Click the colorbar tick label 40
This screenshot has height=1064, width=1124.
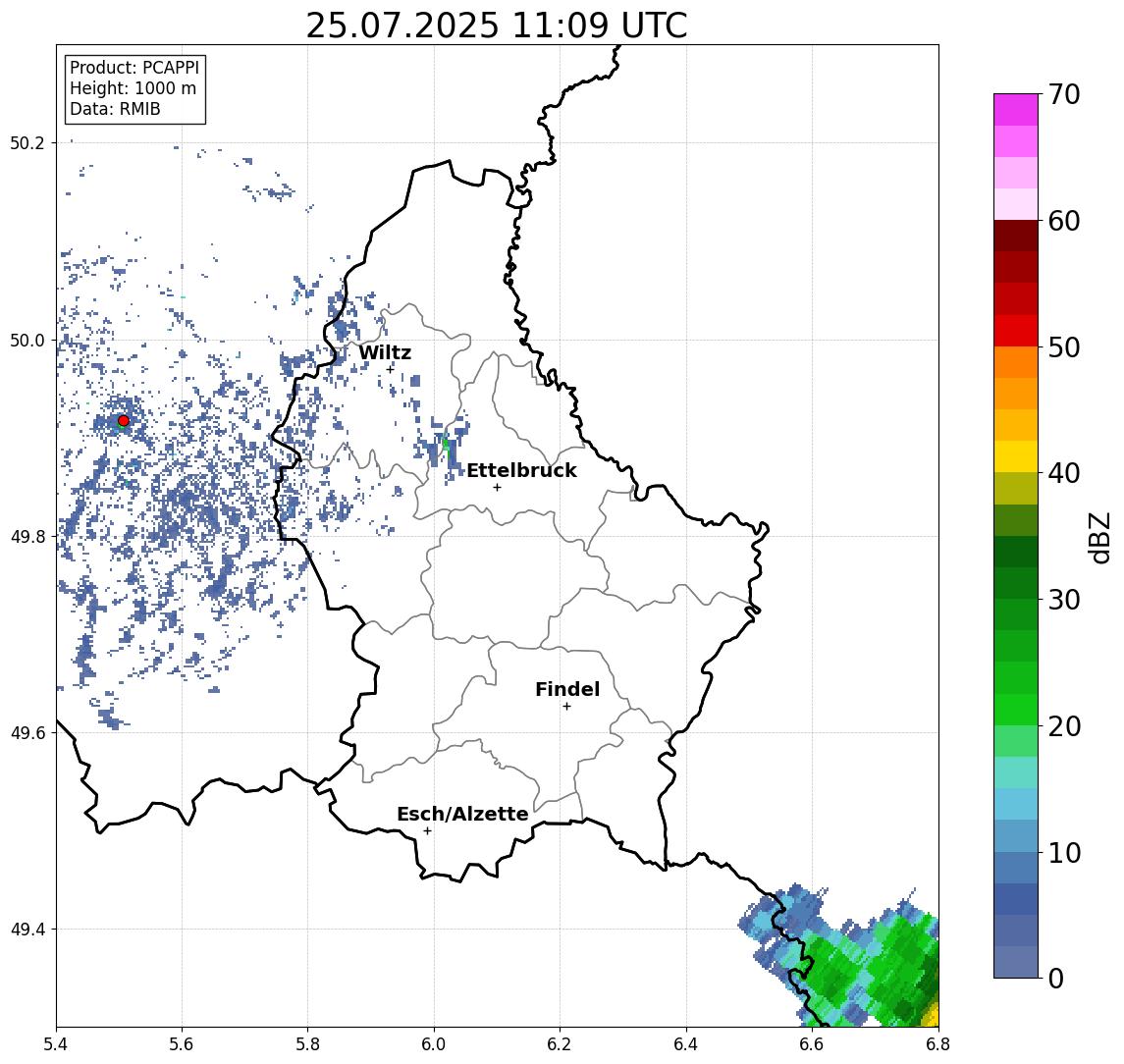coord(1064,472)
